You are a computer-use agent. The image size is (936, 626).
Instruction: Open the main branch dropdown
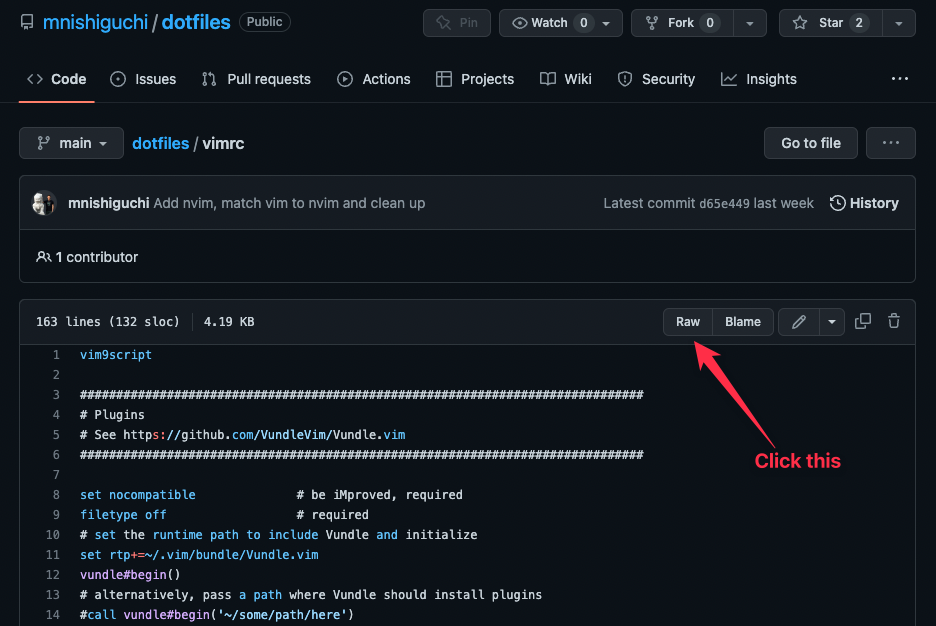point(70,142)
